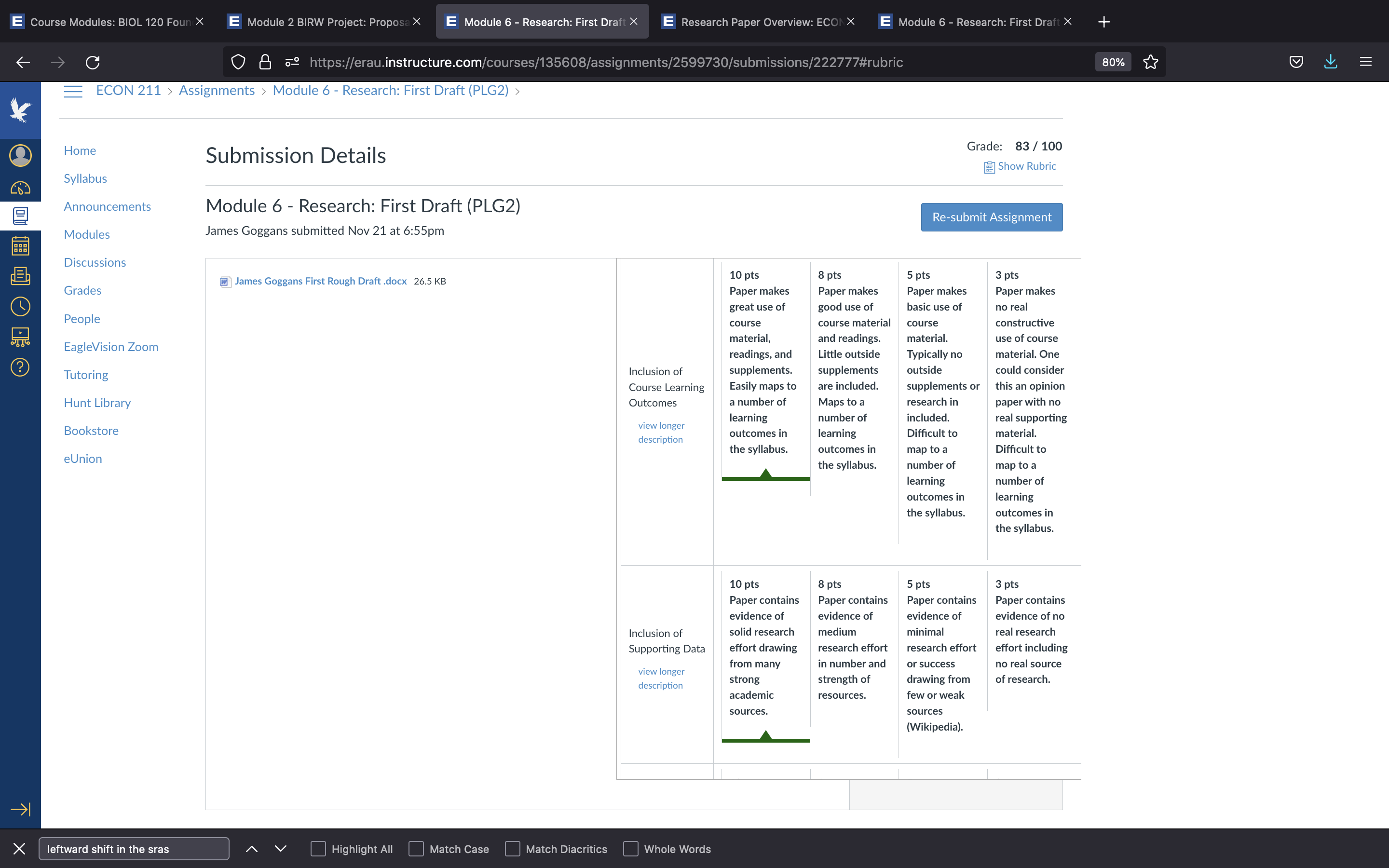
Task: Open the Canvas Dashboard speedometer icon
Action: (x=20, y=188)
